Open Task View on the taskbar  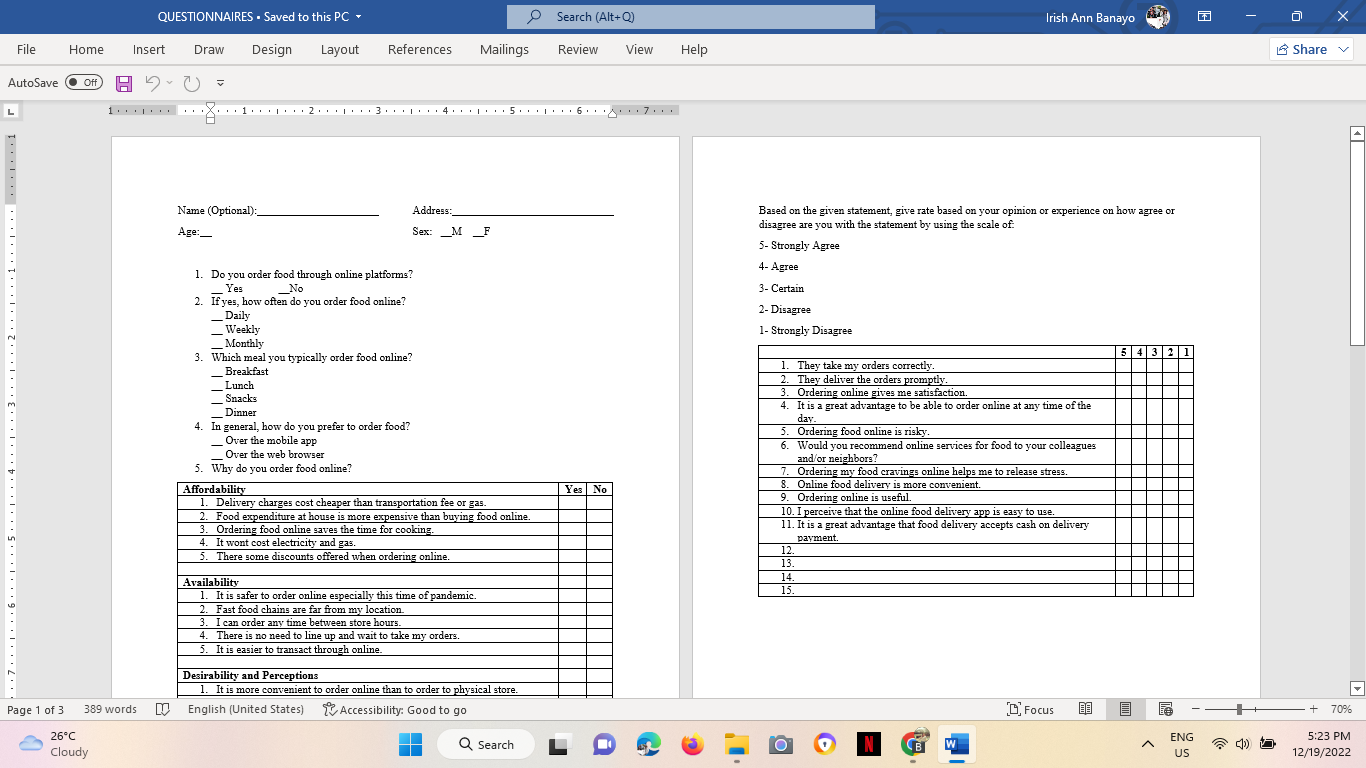pos(560,744)
